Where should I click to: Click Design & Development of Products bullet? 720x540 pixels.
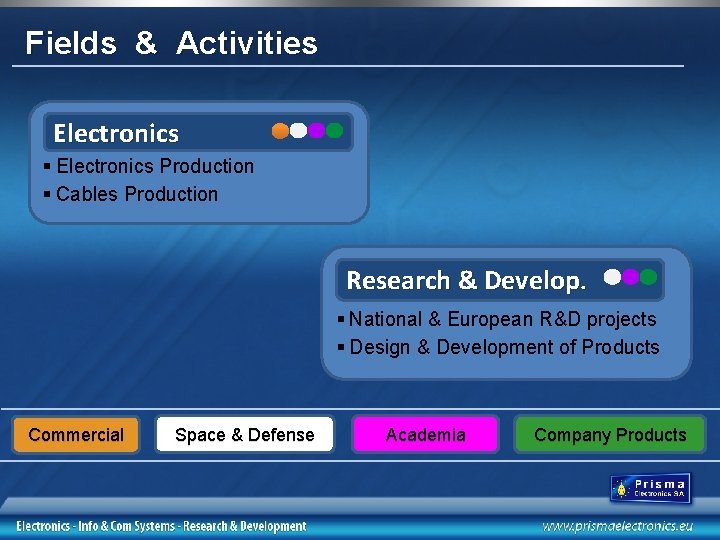point(499,347)
